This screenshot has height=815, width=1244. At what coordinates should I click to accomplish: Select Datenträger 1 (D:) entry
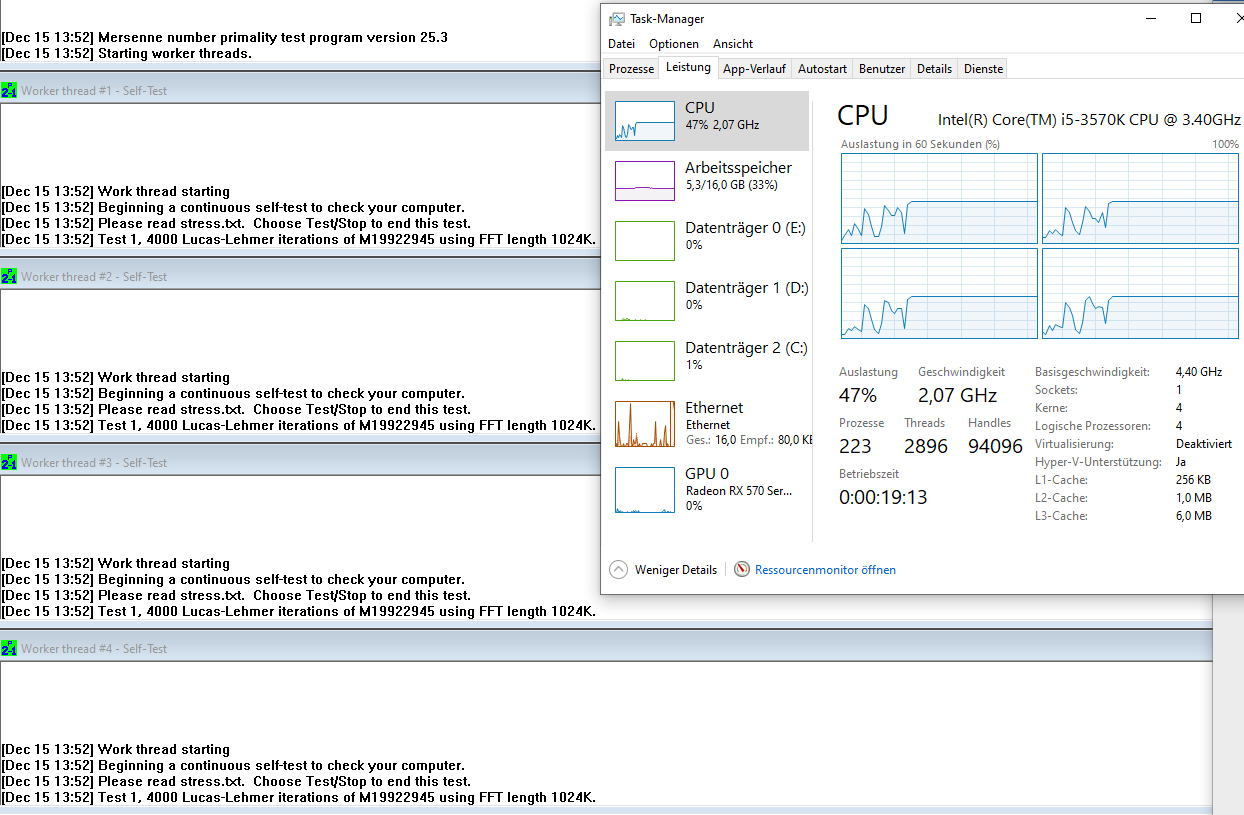(x=707, y=300)
